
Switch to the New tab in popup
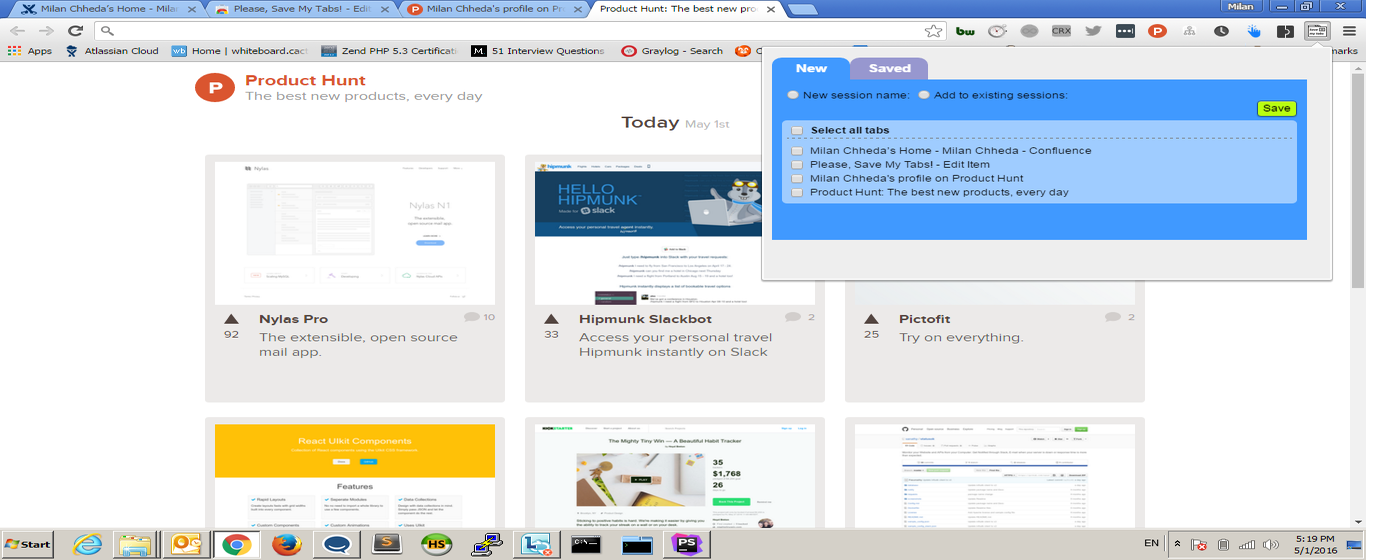click(x=811, y=68)
